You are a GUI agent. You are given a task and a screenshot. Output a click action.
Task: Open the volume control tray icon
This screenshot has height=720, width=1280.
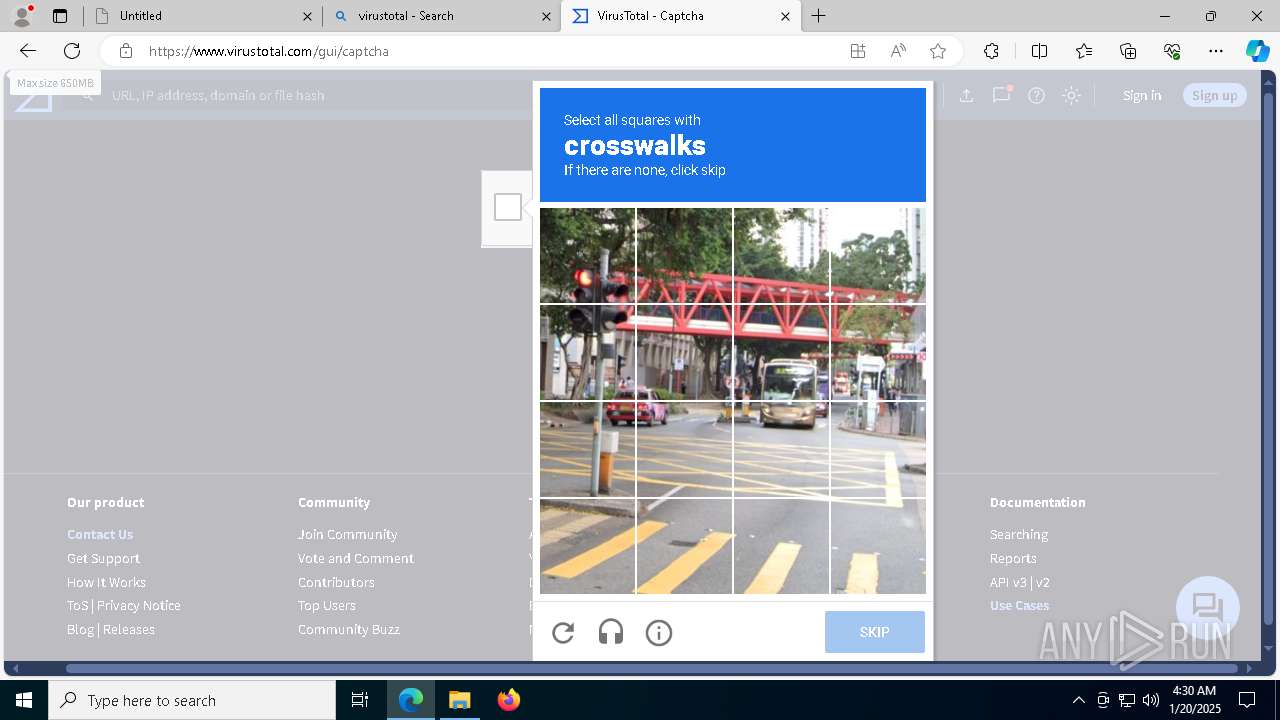tap(1150, 700)
